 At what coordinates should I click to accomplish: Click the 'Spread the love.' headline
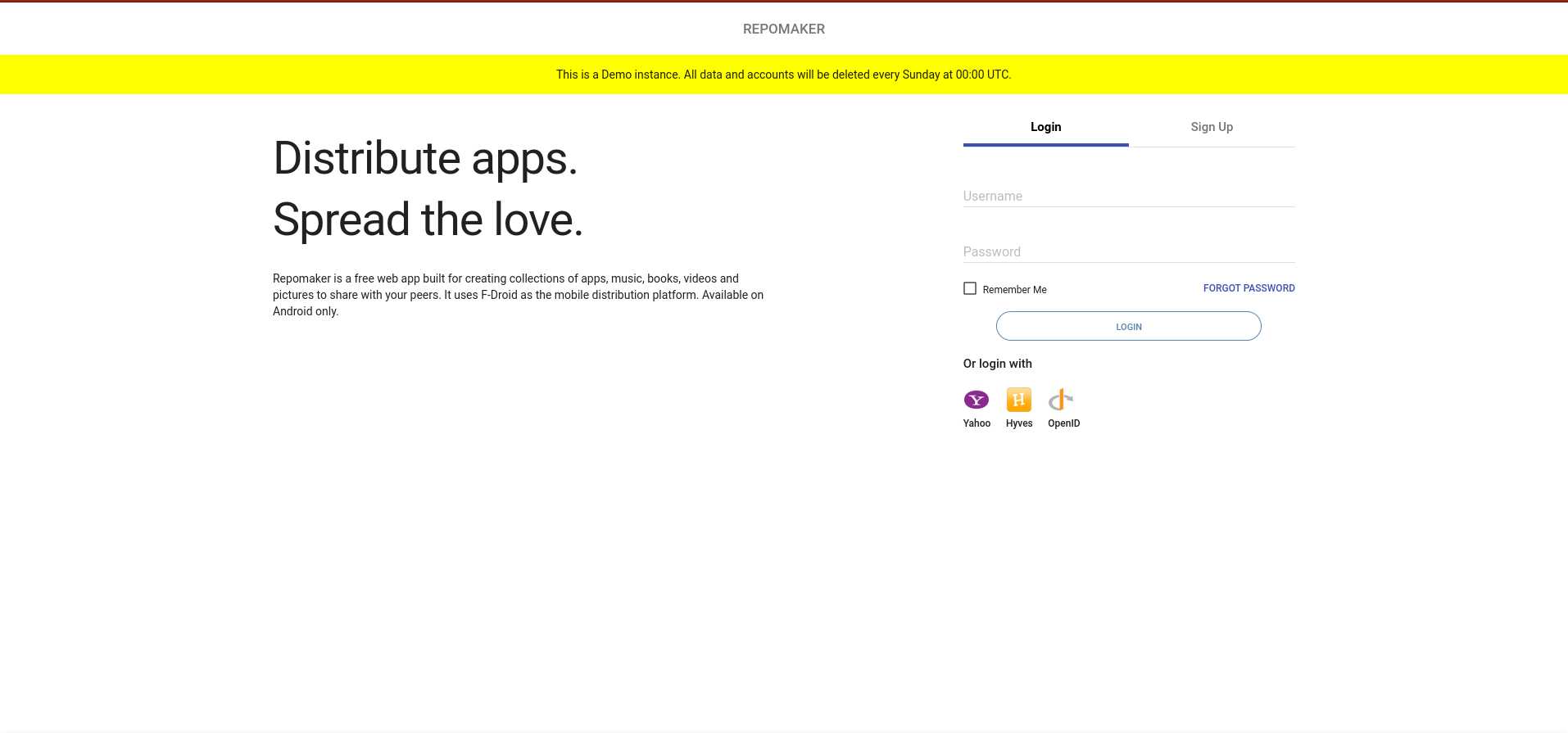(x=428, y=219)
